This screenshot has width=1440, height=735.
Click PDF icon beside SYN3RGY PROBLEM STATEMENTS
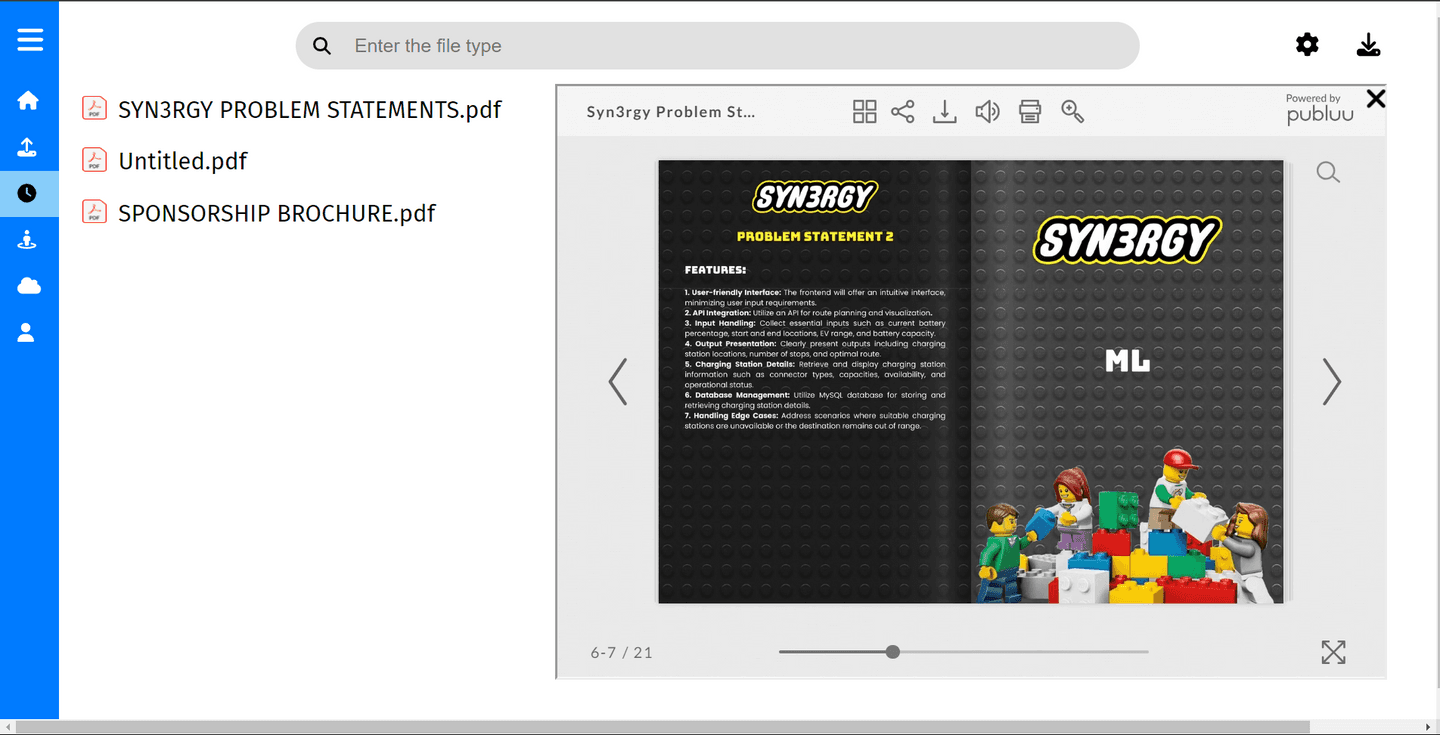click(94, 108)
